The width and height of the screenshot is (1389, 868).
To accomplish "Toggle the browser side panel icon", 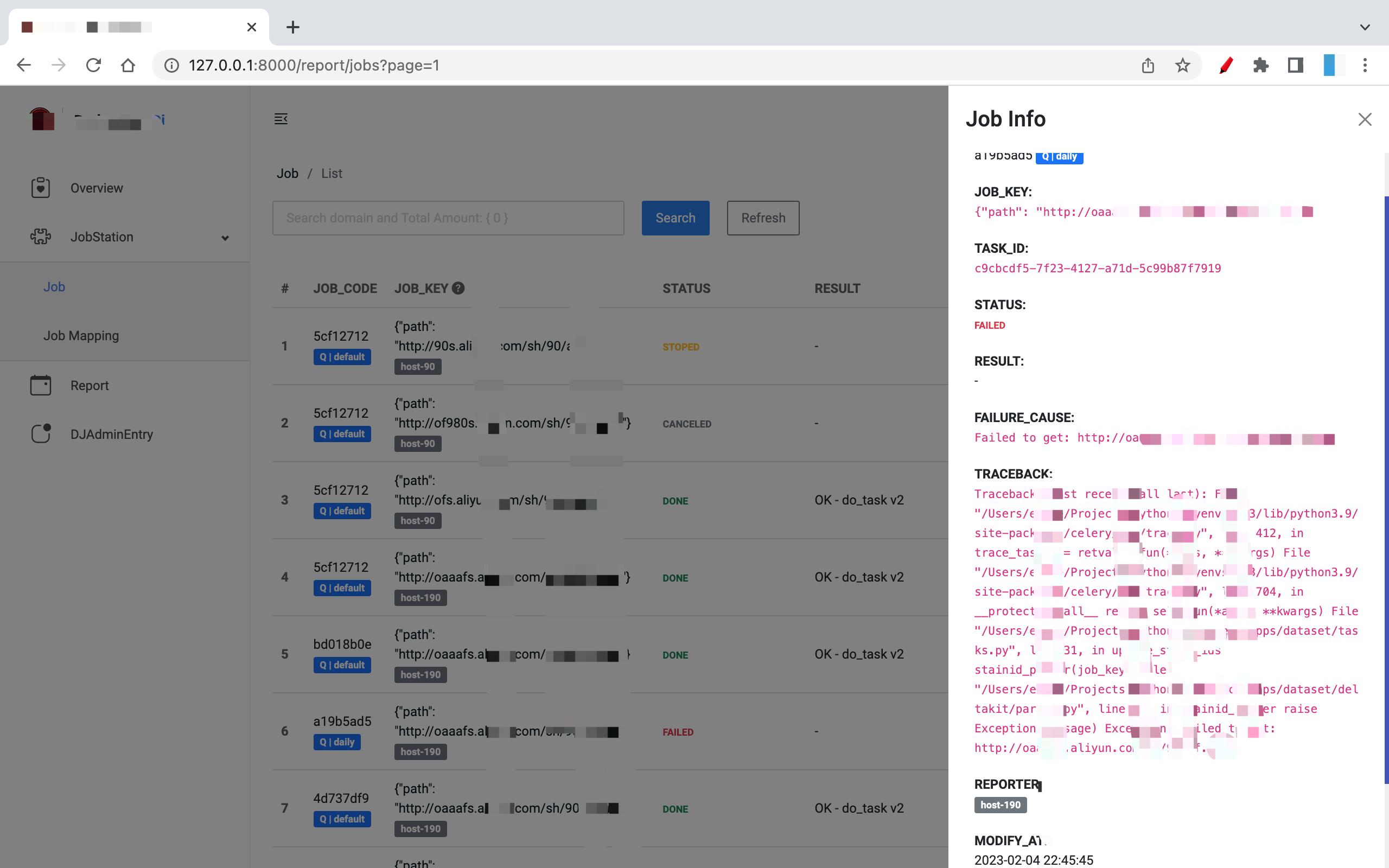I will click(1296, 66).
